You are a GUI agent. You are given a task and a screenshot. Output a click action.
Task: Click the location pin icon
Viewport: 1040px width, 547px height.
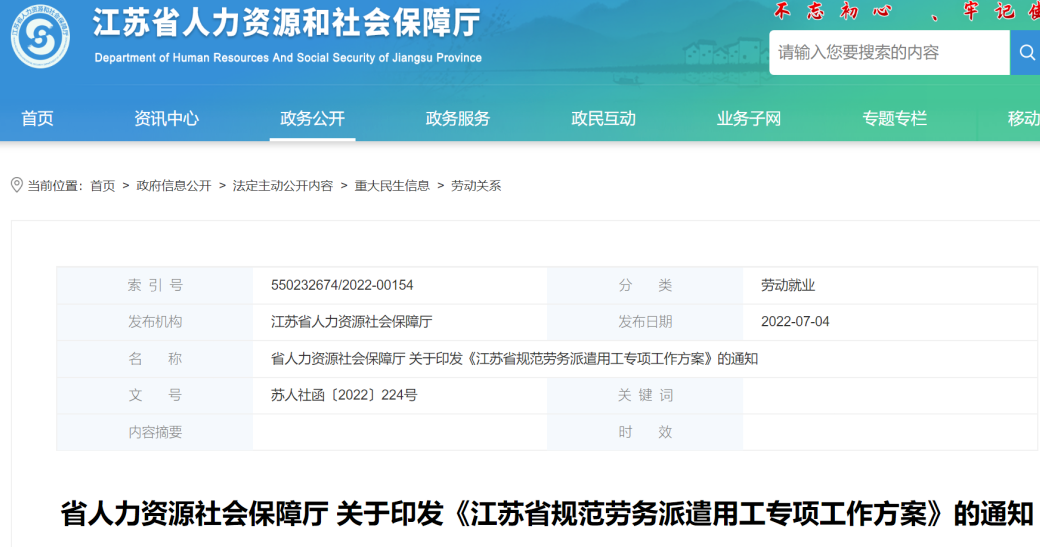[x=16, y=185]
